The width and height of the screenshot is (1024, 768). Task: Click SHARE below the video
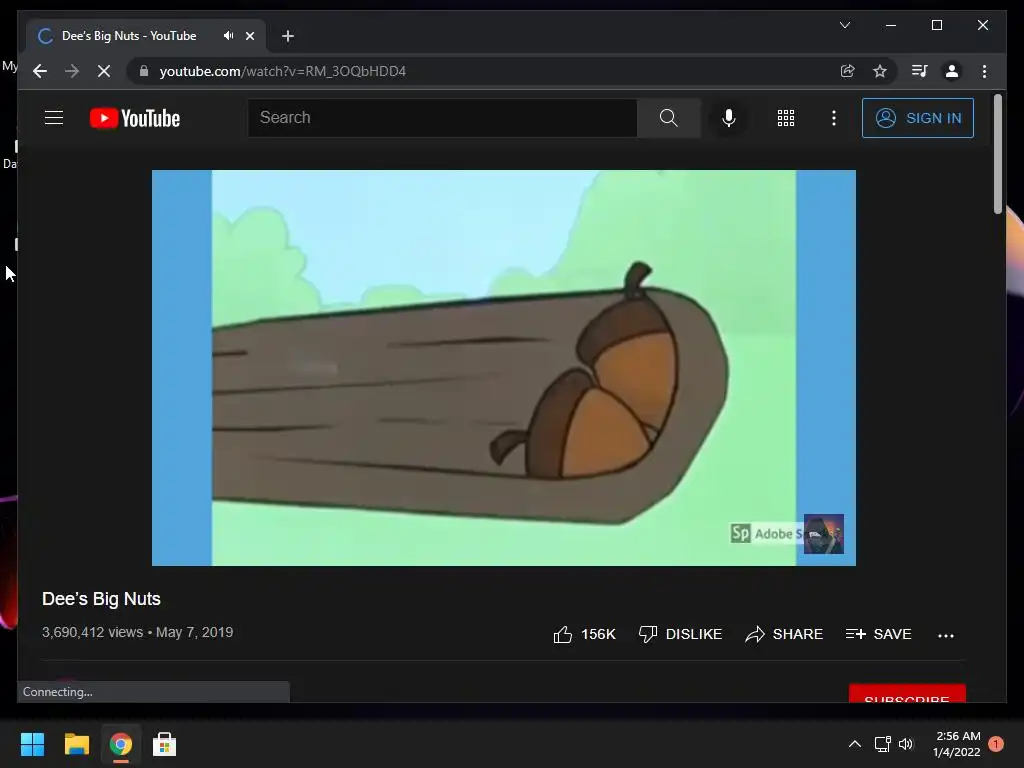click(784, 634)
